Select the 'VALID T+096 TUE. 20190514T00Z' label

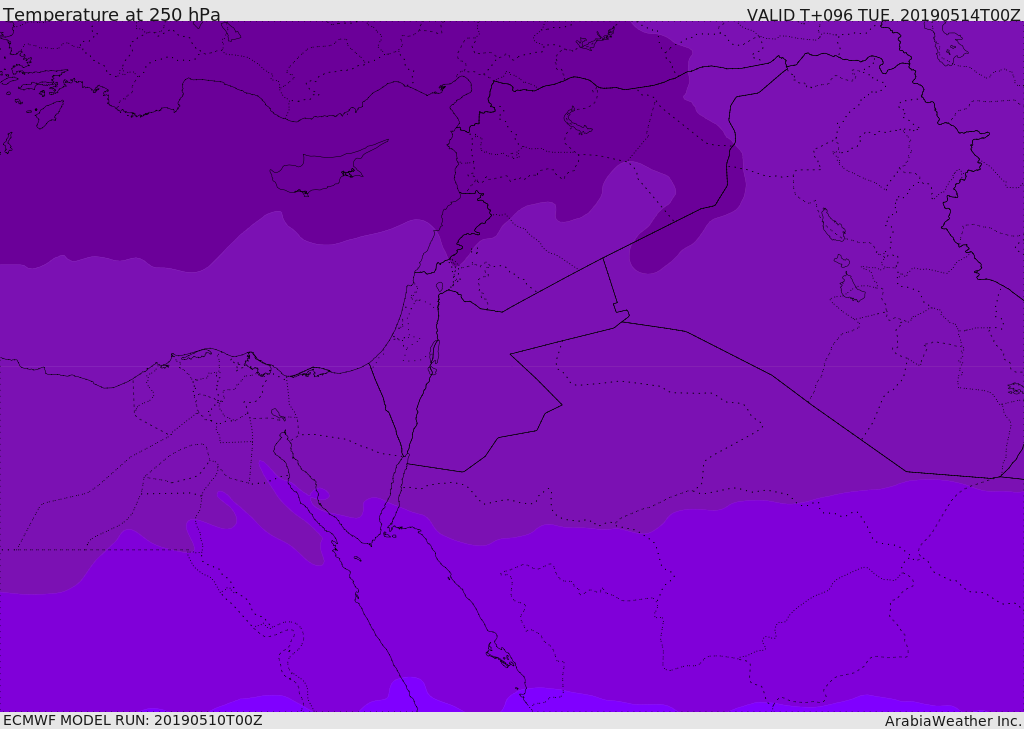[884, 14]
